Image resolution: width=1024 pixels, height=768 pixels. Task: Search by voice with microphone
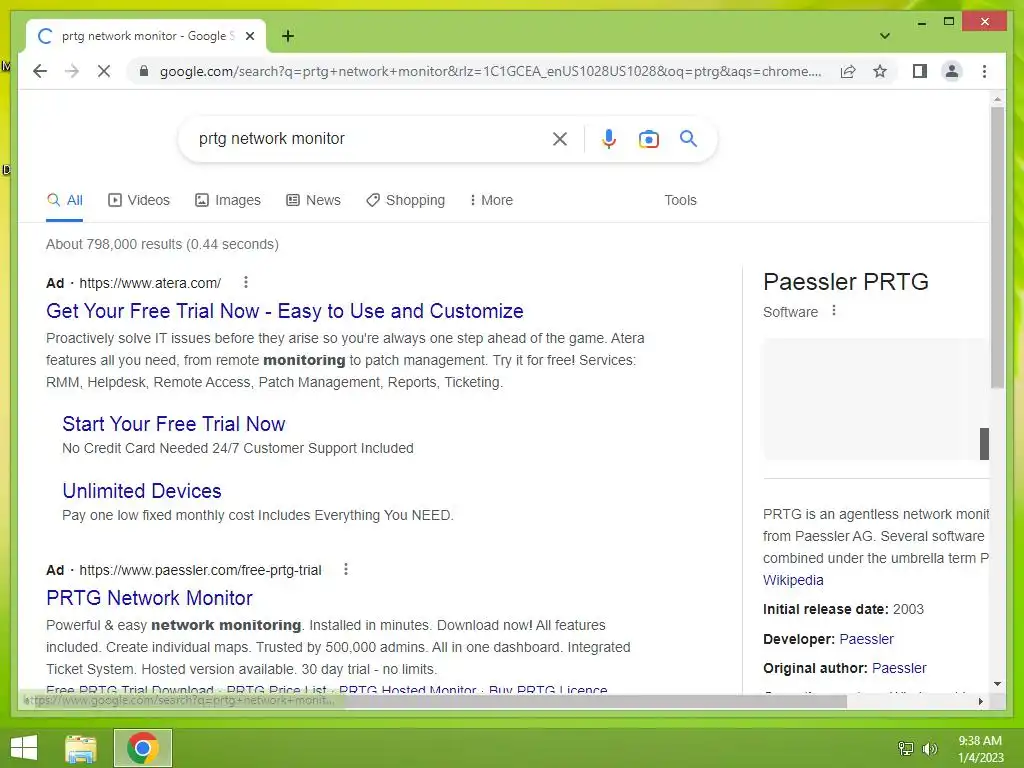(609, 138)
